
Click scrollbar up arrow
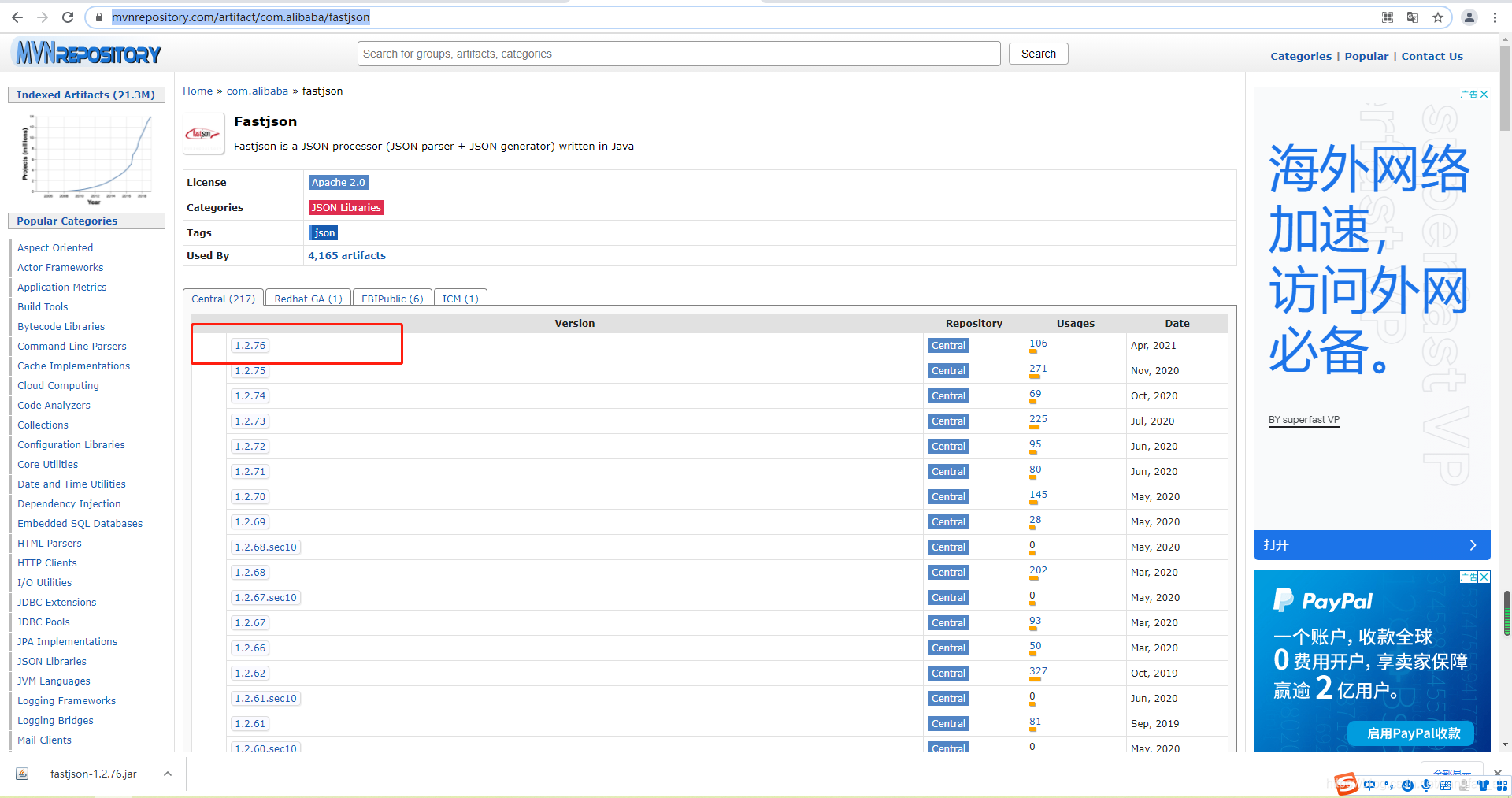1505,38
